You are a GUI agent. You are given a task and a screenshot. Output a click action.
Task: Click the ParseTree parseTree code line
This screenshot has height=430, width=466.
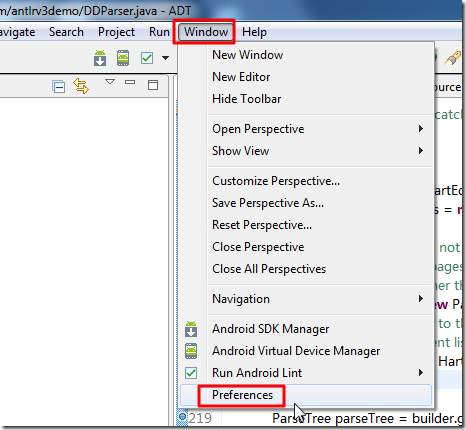point(367,418)
